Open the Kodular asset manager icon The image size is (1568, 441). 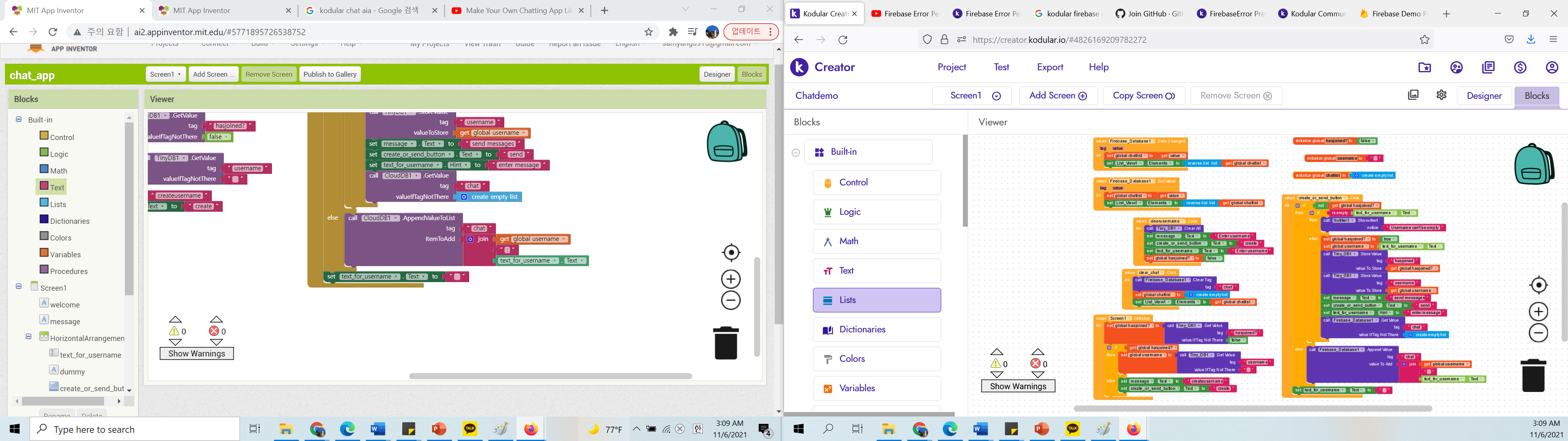(x=1413, y=95)
